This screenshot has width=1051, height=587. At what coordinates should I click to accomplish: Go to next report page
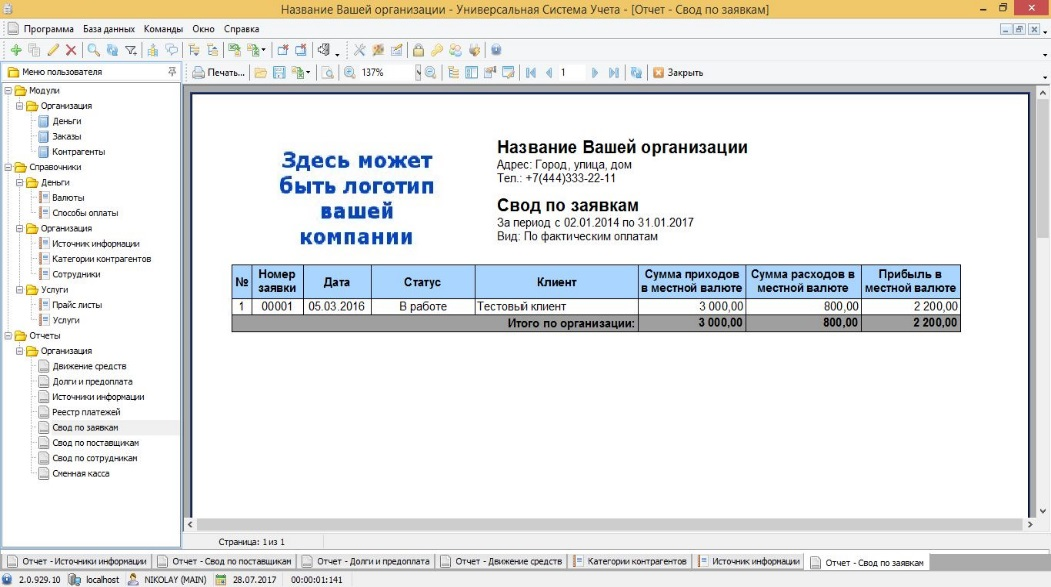point(595,72)
